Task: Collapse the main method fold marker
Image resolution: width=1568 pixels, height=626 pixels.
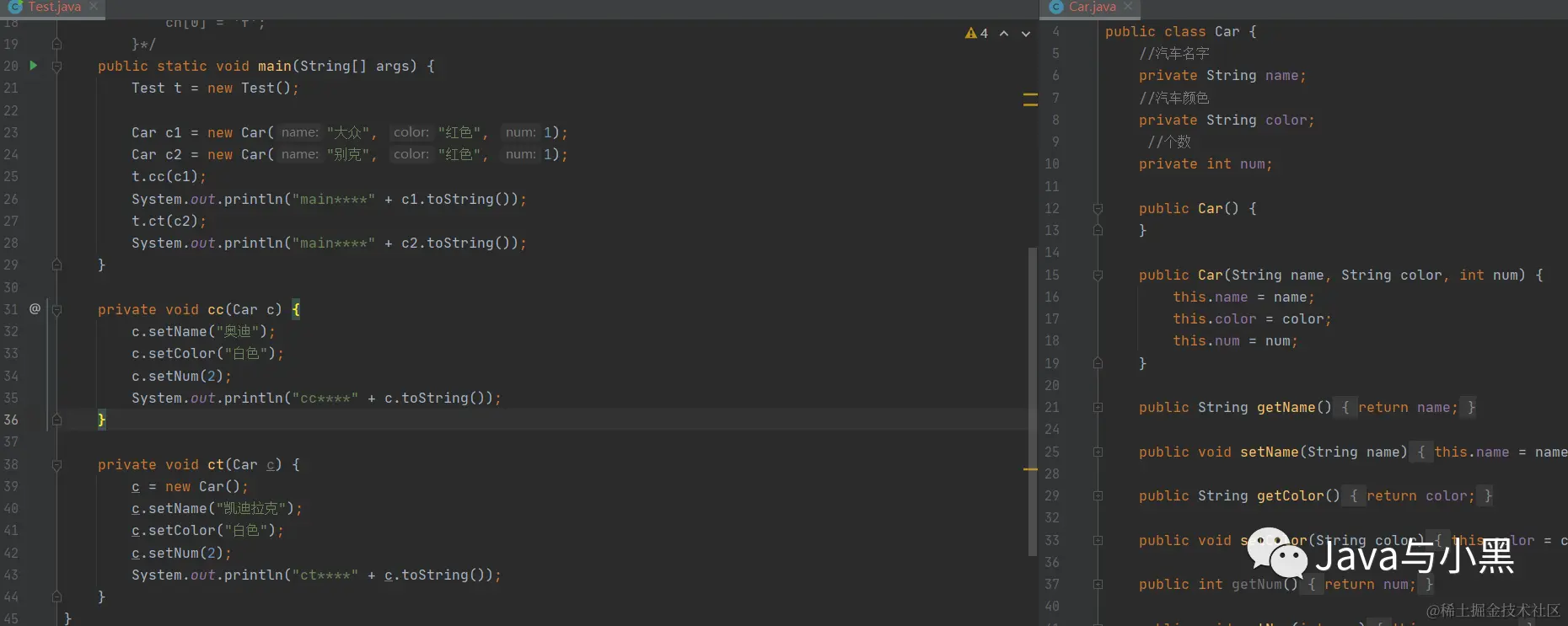Action: click(56, 66)
